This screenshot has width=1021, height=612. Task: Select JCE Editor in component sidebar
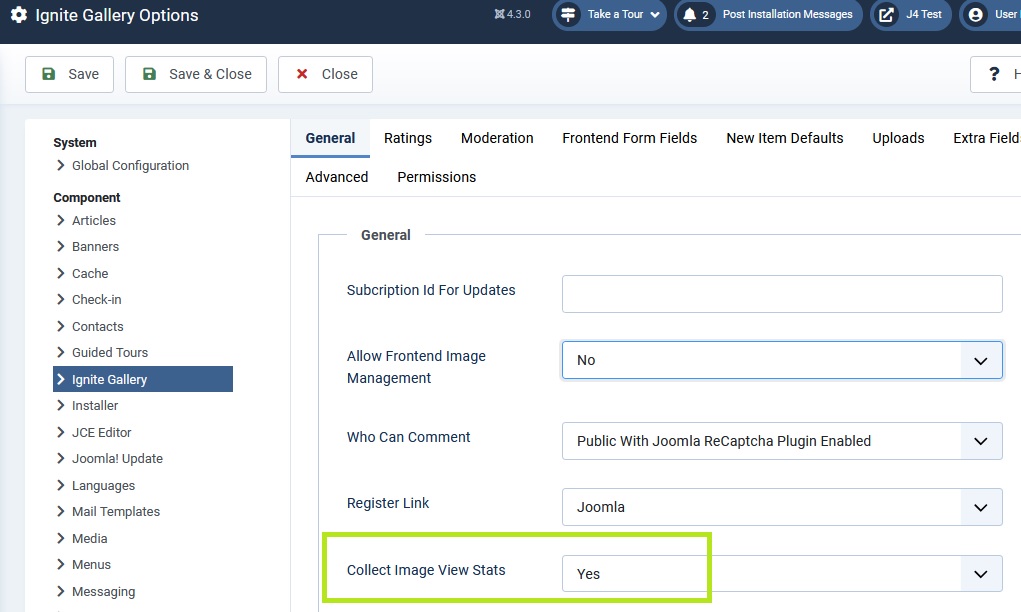tap(102, 432)
